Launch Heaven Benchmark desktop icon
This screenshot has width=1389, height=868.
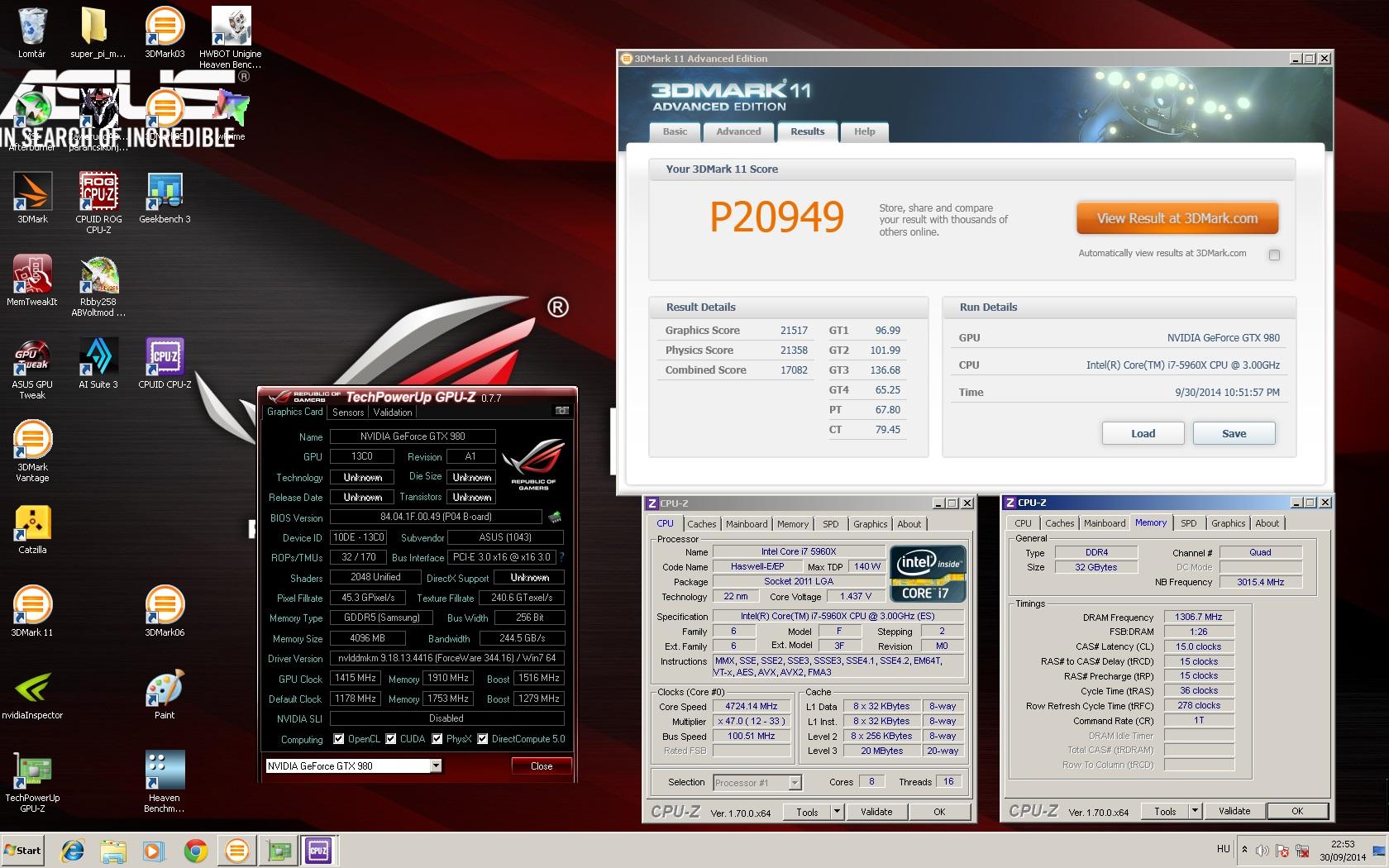[x=165, y=783]
